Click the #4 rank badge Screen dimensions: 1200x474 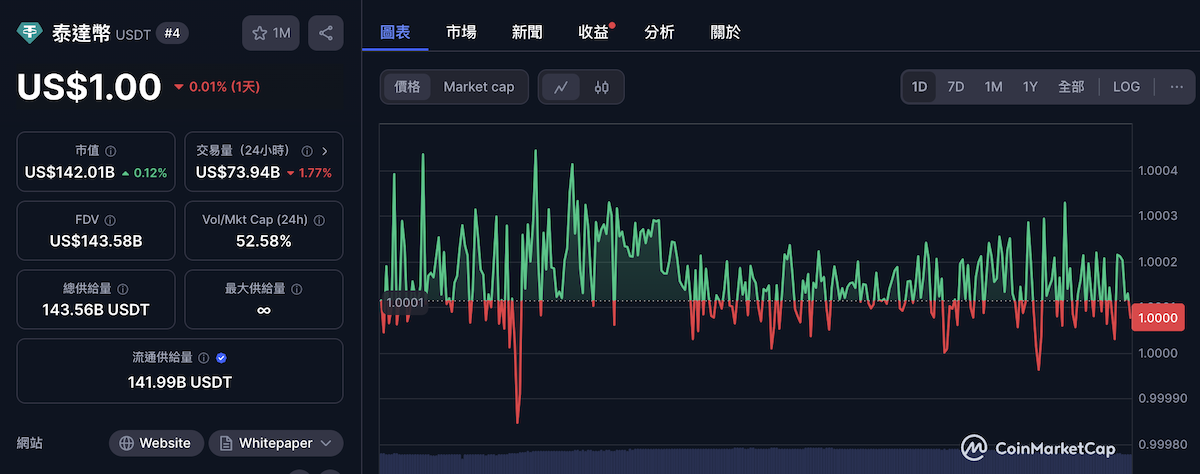pos(173,33)
